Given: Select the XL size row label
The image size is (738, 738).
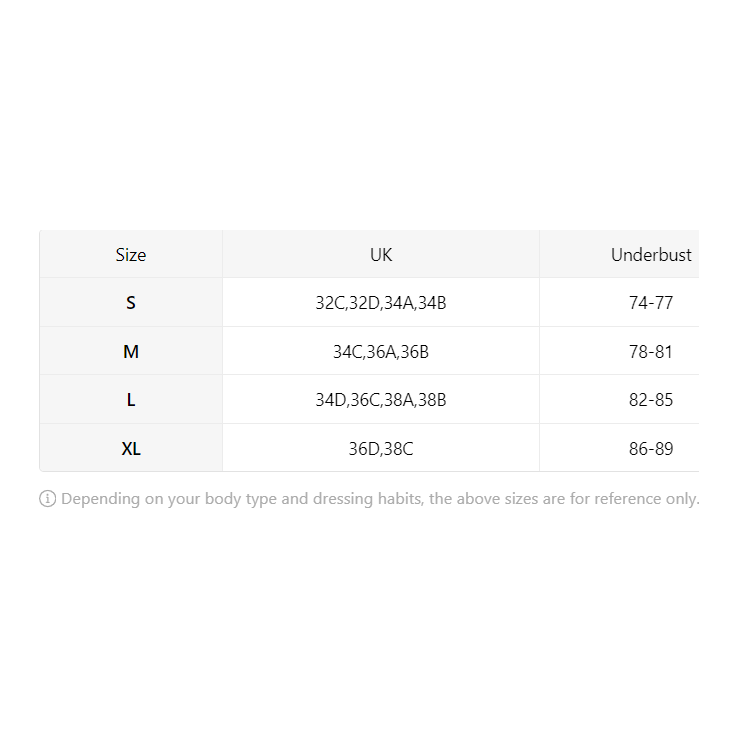Looking at the screenshot, I should (131, 449).
